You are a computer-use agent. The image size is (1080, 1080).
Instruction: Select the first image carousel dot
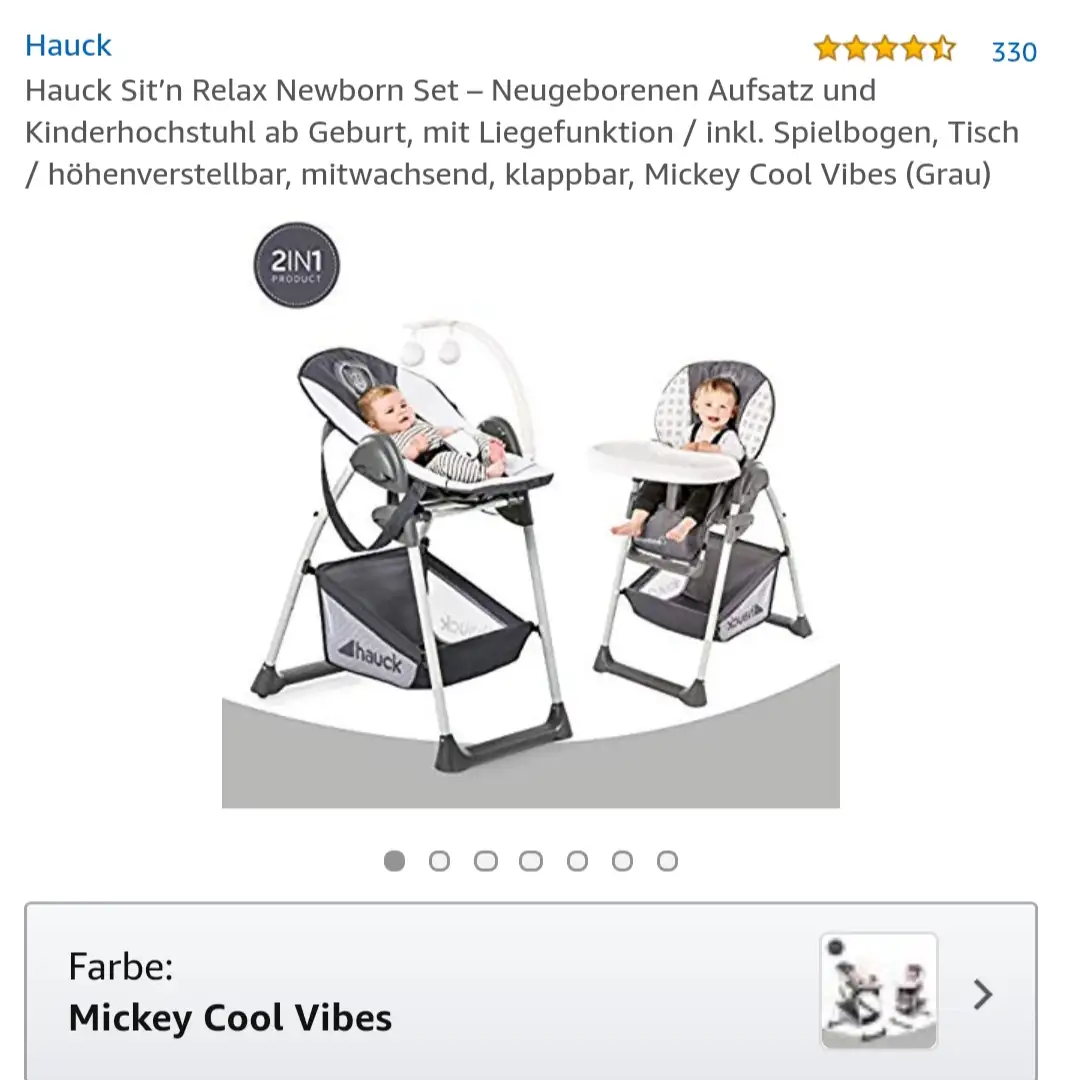pos(395,860)
